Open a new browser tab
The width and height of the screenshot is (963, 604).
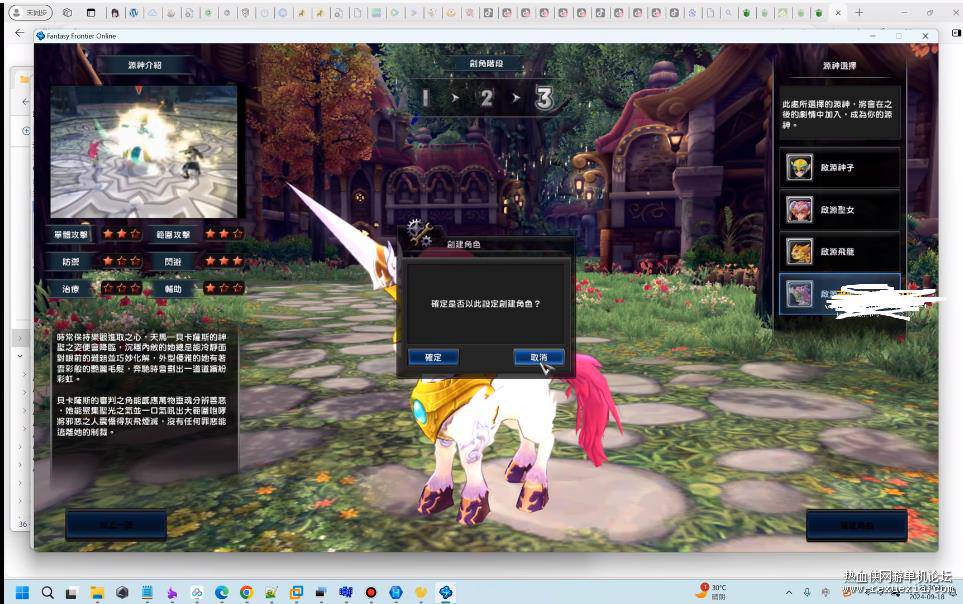click(x=859, y=12)
